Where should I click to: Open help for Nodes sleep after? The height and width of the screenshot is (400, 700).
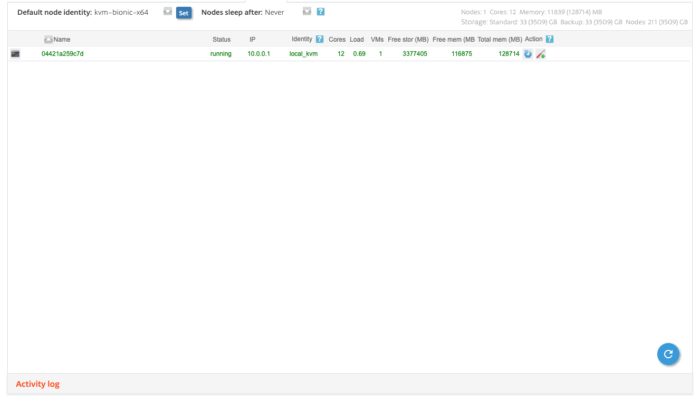tap(320, 12)
